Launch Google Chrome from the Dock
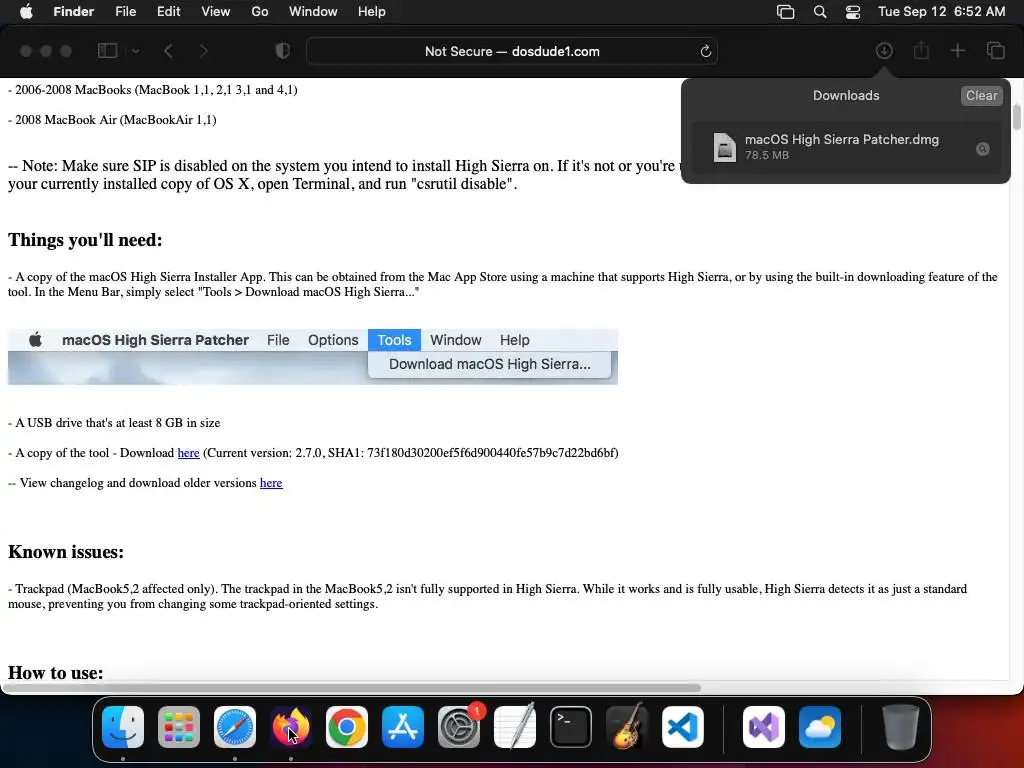This screenshot has height=768, width=1024. tap(347, 727)
